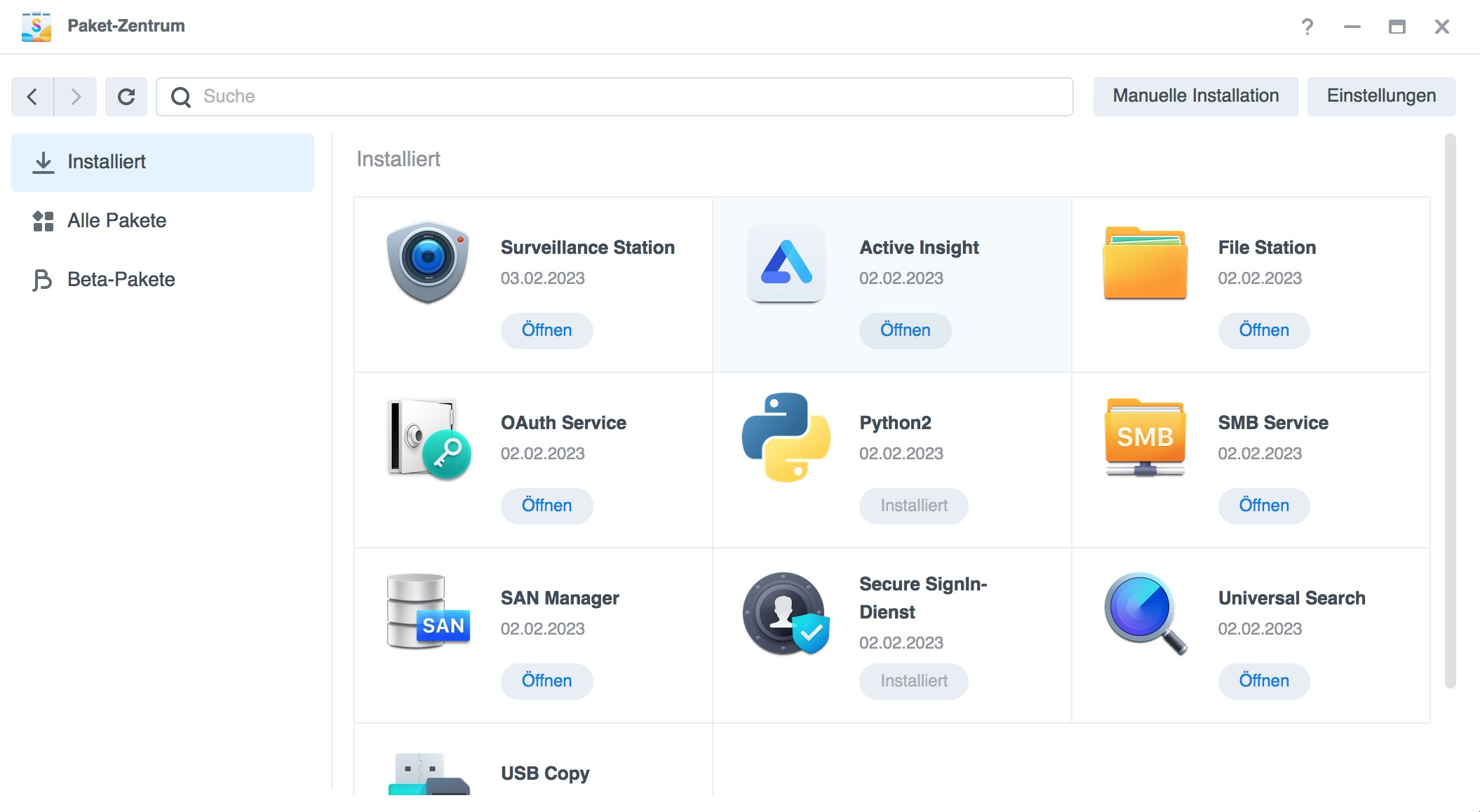The width and height of the screenshot is (1480, 812).
Task: Click the Active Insight package icon
Action: (x=786, y=263)
